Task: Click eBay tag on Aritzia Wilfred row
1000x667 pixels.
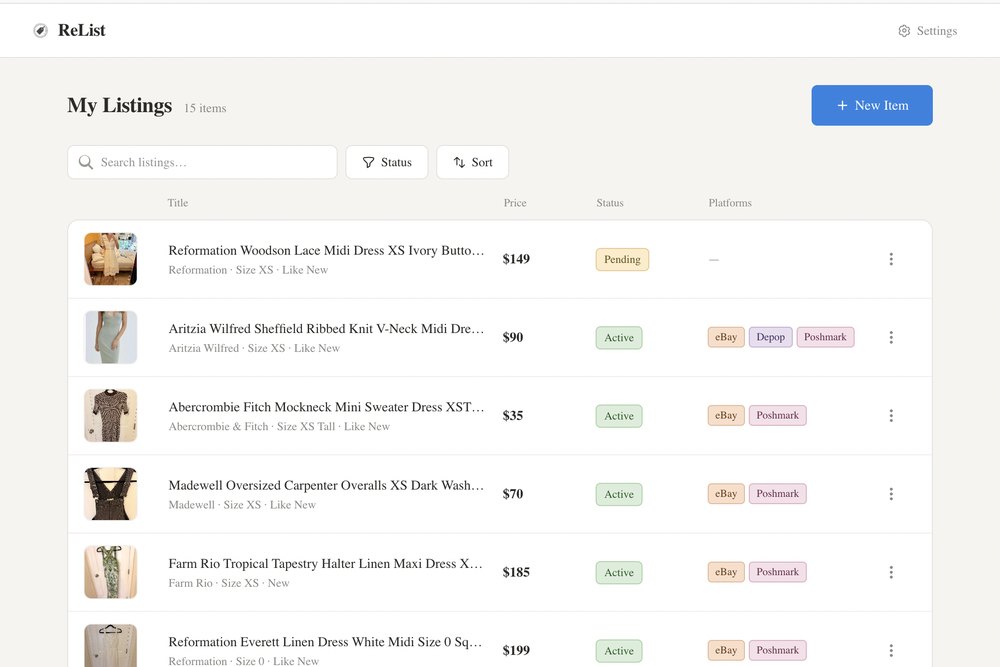Action: [x=726, y=337]
